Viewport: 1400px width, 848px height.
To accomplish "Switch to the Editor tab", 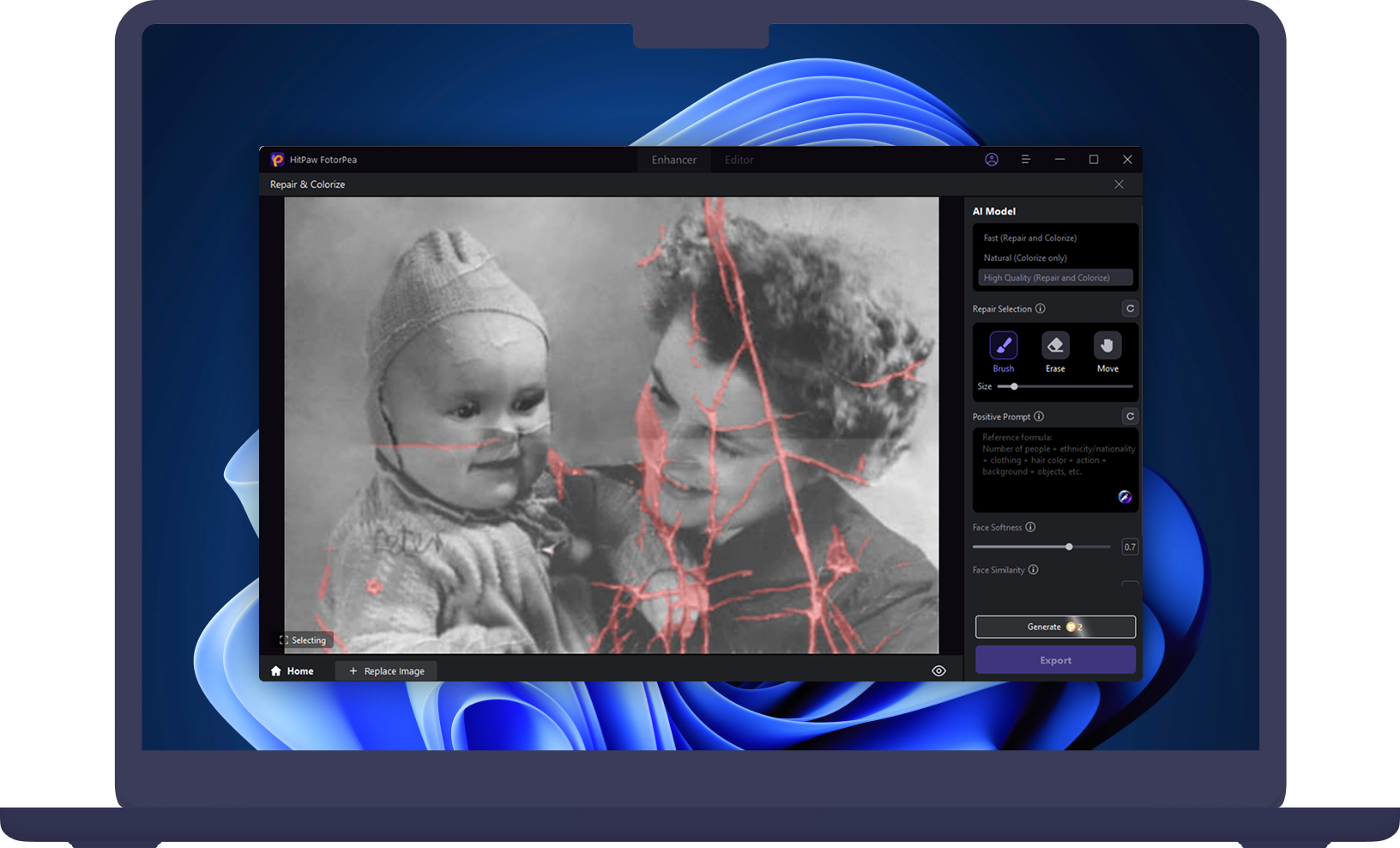I will pyautogui.click(x=739, y=160).
